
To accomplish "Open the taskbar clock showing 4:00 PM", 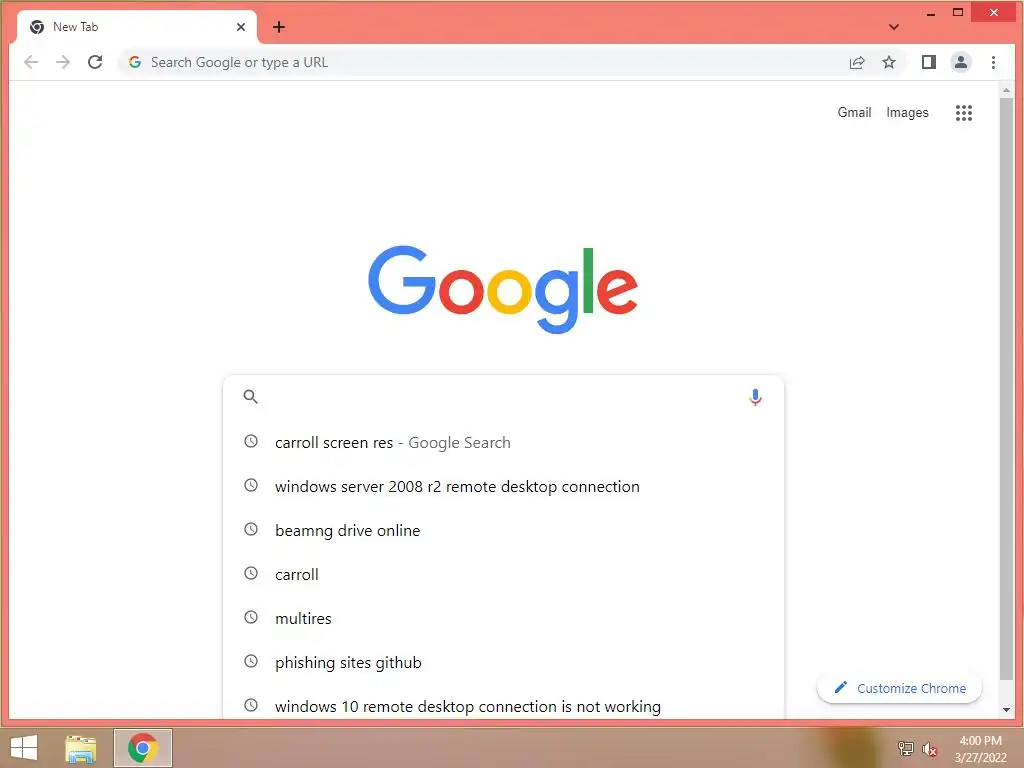I will (x=980, y=749).
